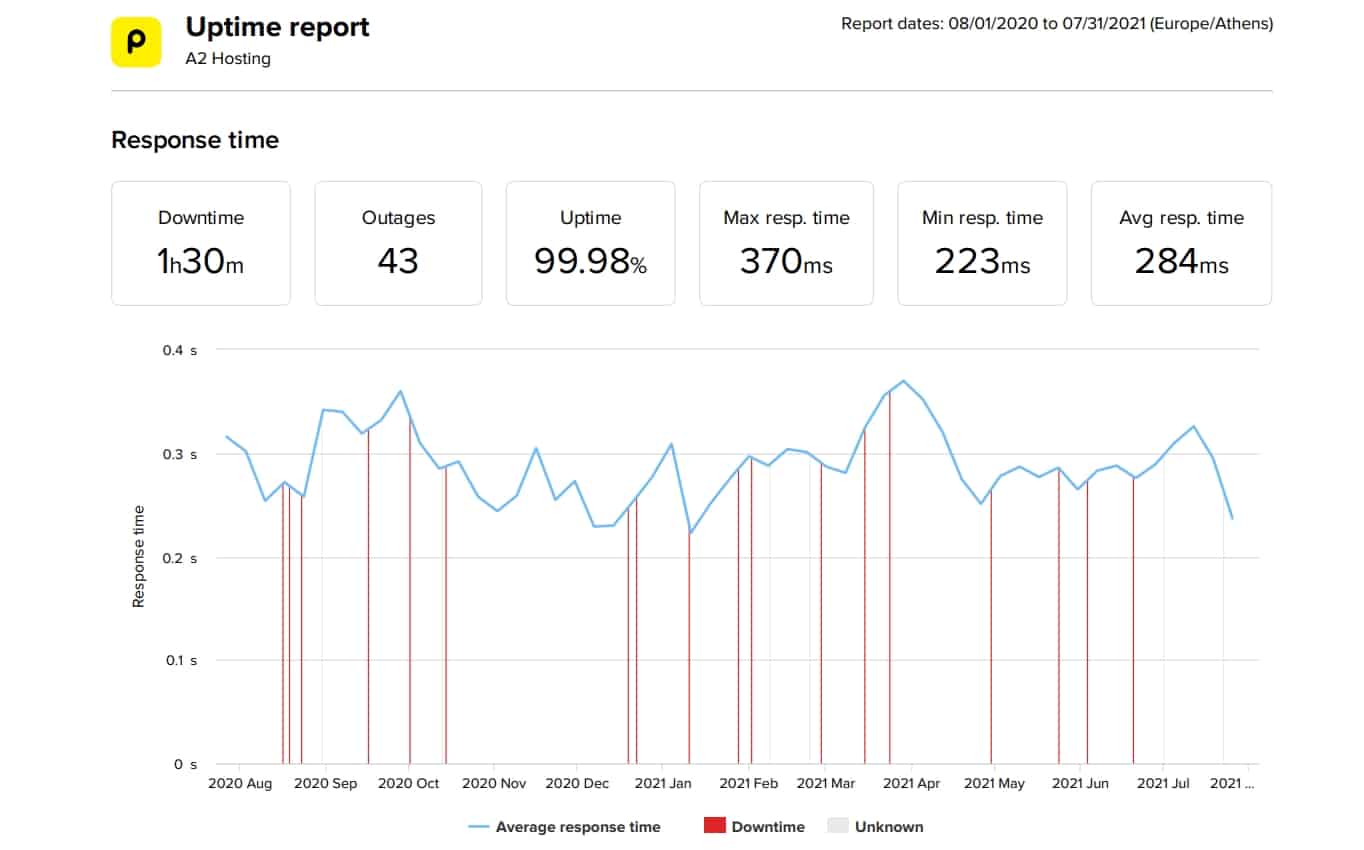1364x850 pixels.
Task: Click the red downtime bar at 2020 Oct
Action: tap(409, 590)
